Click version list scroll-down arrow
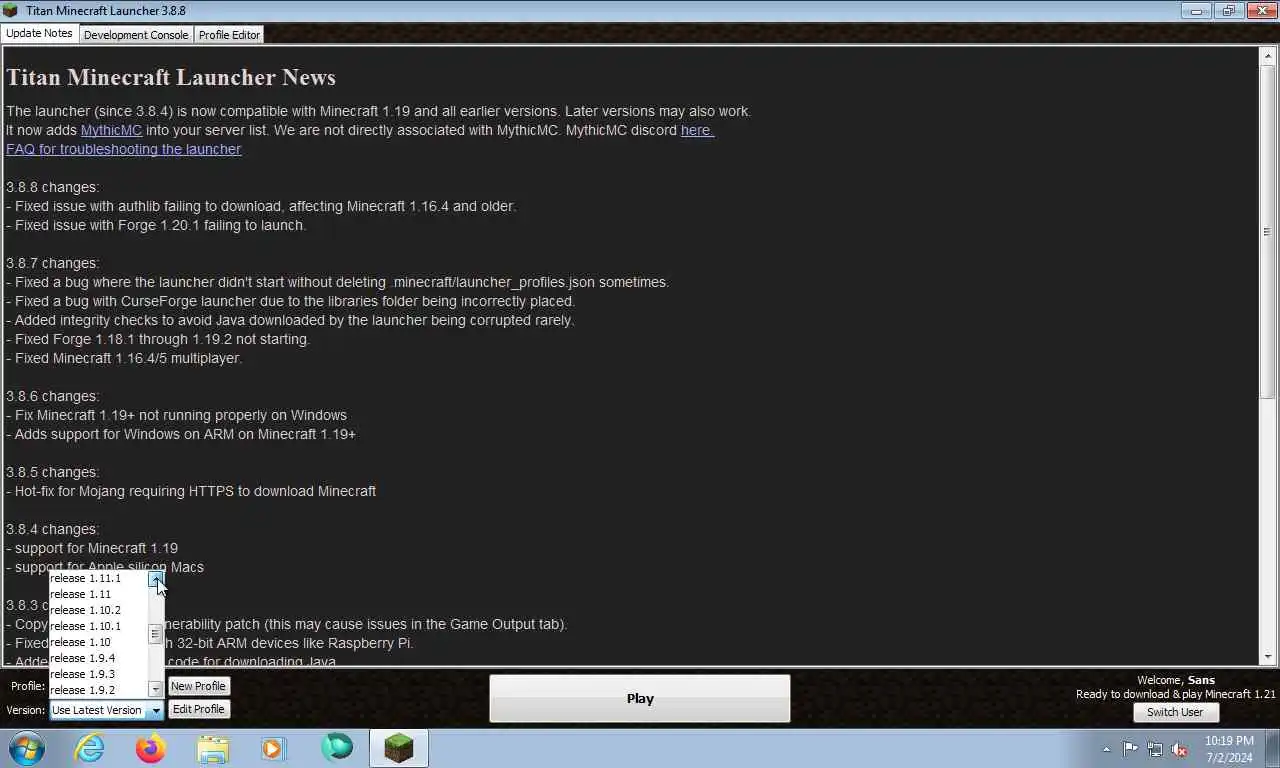This screenshot has width=1280, height=768. [x=155, y=689]
